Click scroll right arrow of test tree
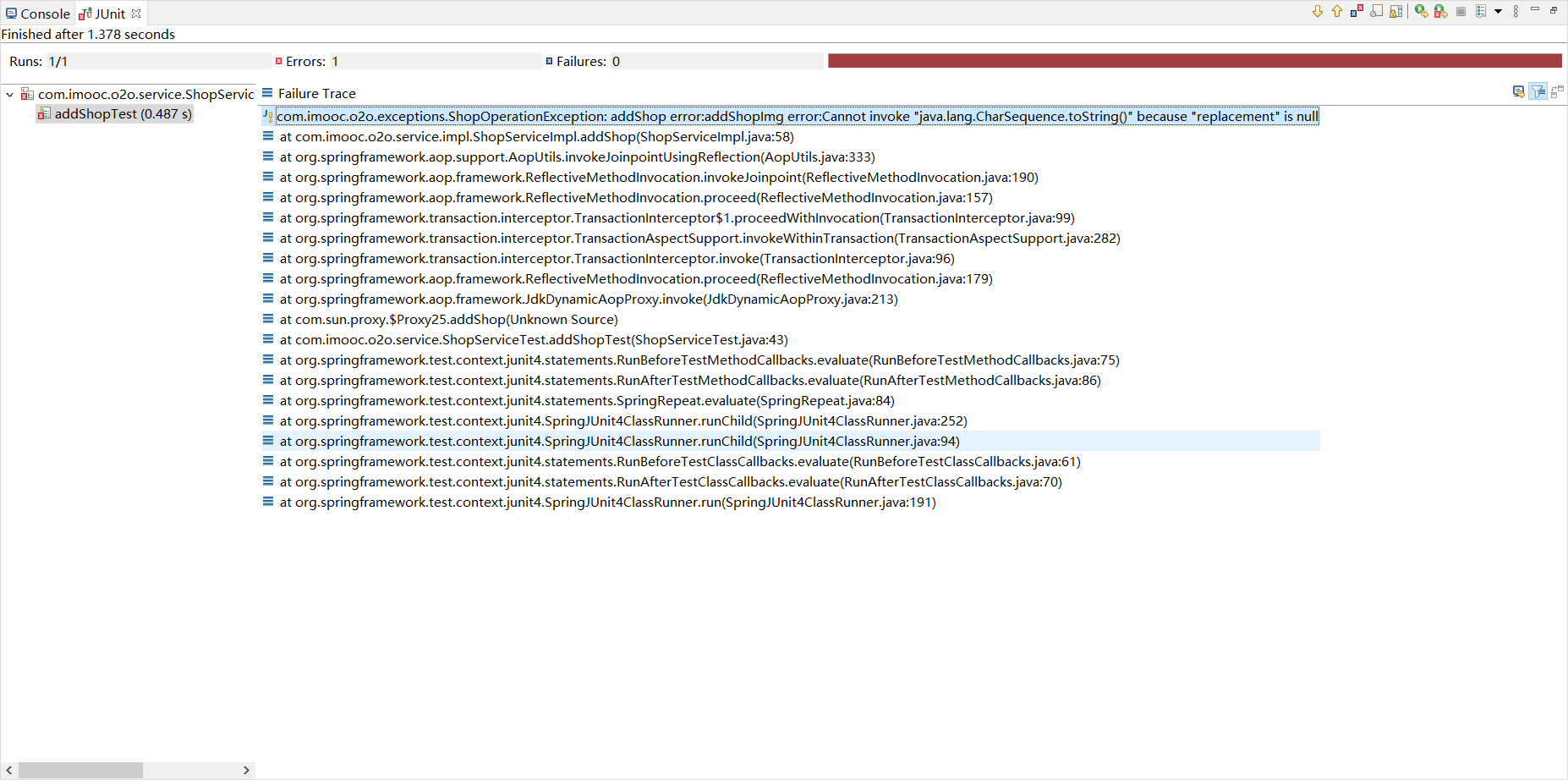Screen dimensions: 1568x780 click(x=246, y=770)
